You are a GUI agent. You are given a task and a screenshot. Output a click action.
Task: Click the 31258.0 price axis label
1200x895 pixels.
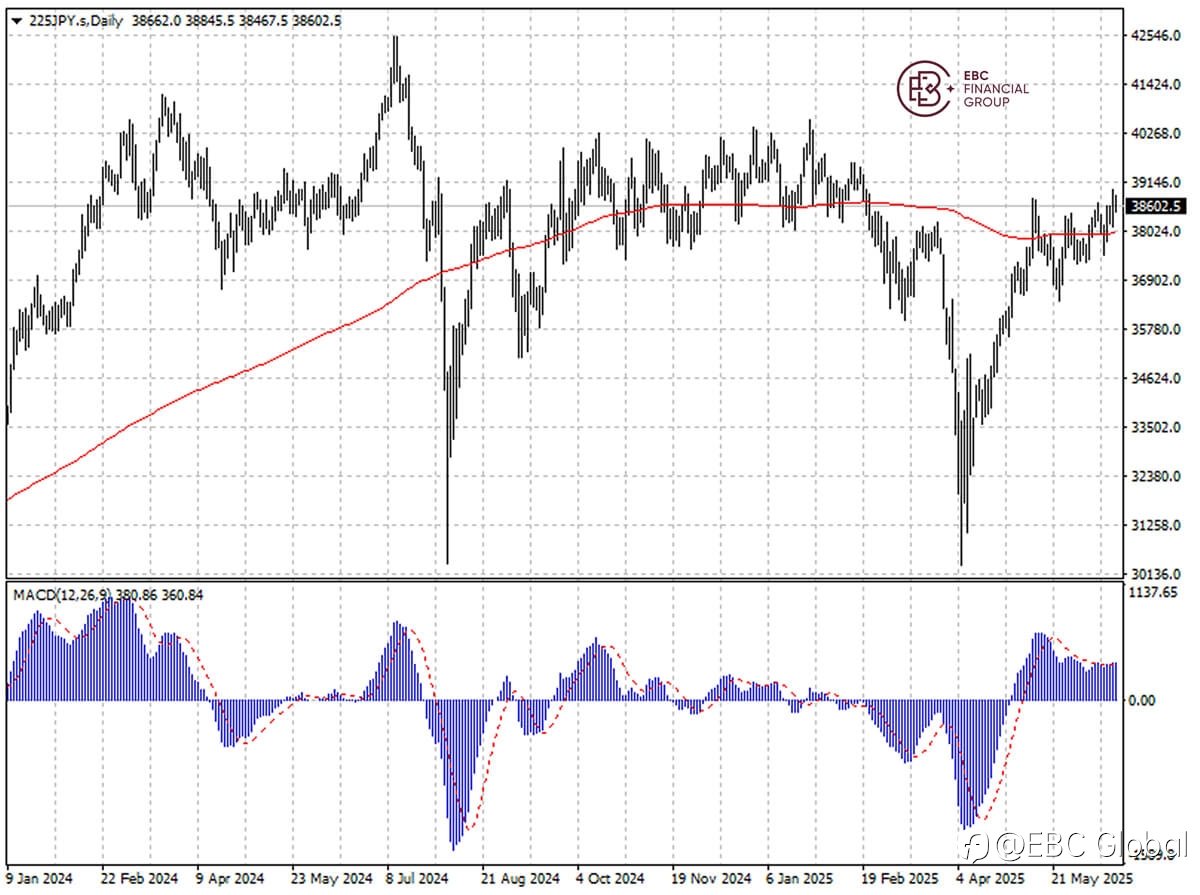point(1156,525)
